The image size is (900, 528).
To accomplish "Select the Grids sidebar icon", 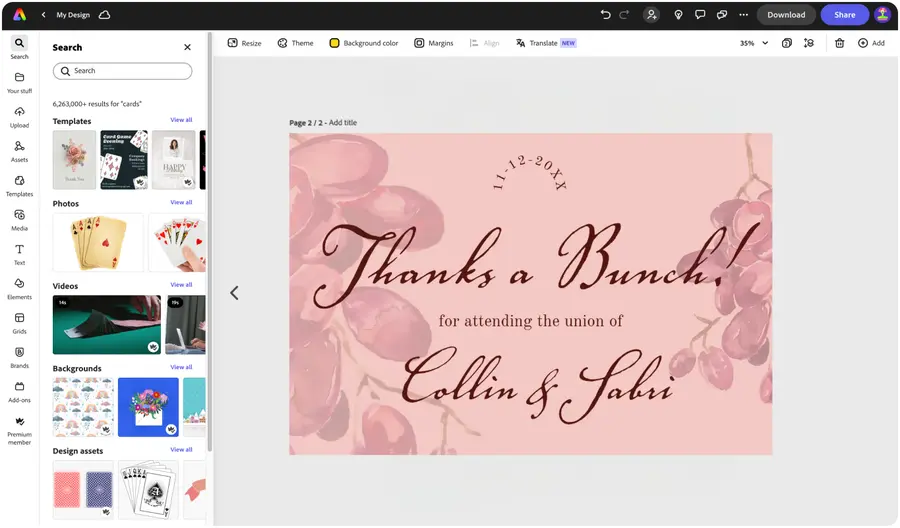I will point(19,322).
